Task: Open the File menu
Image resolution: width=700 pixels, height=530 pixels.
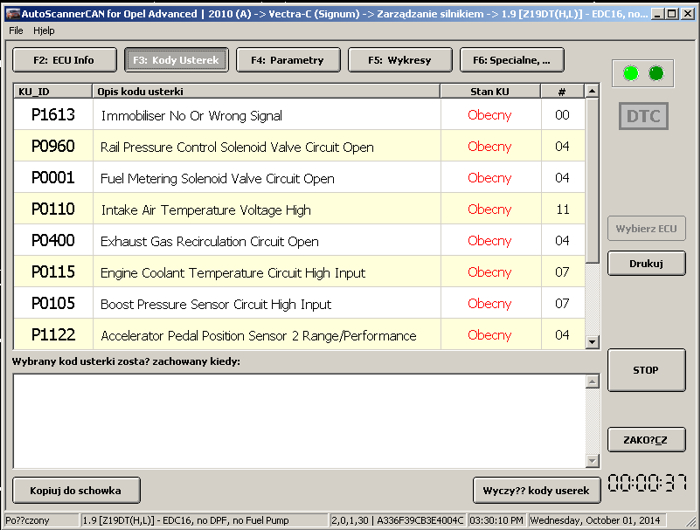Action: tap(16, 31)
